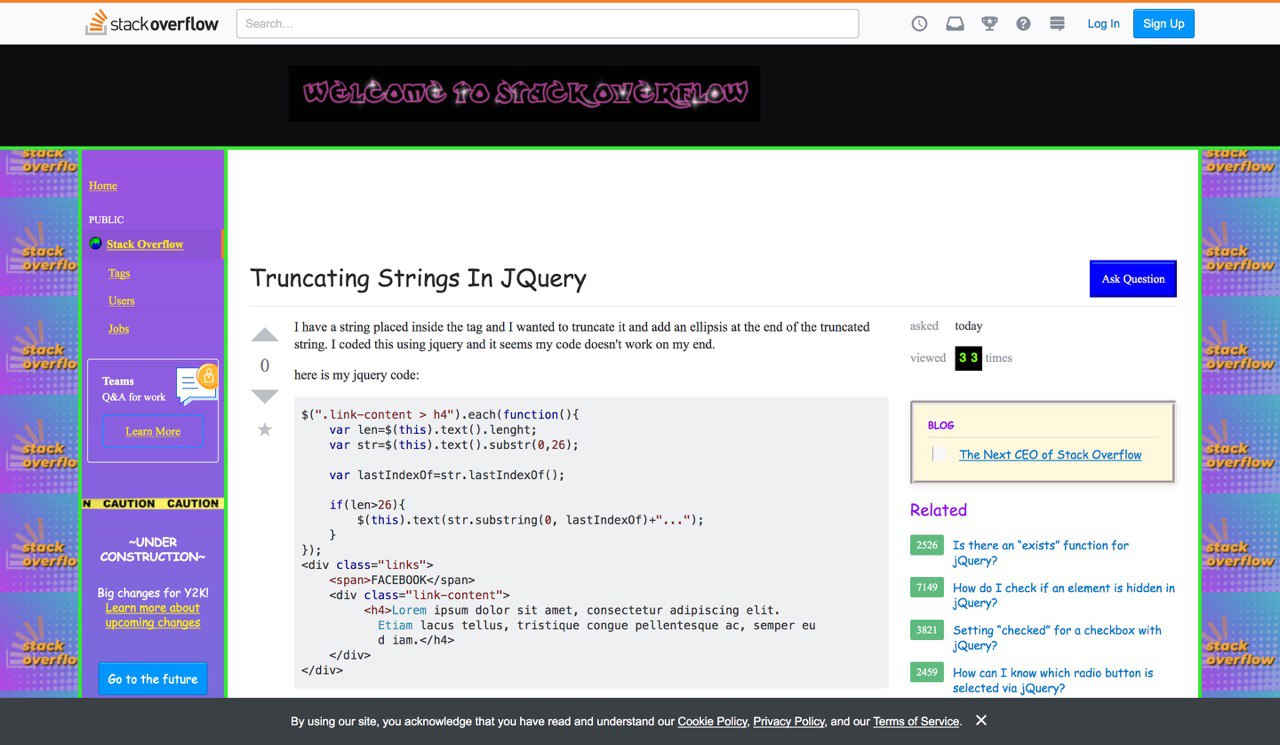
Task: Click the Ask Question button
Action: [1133, 279]
